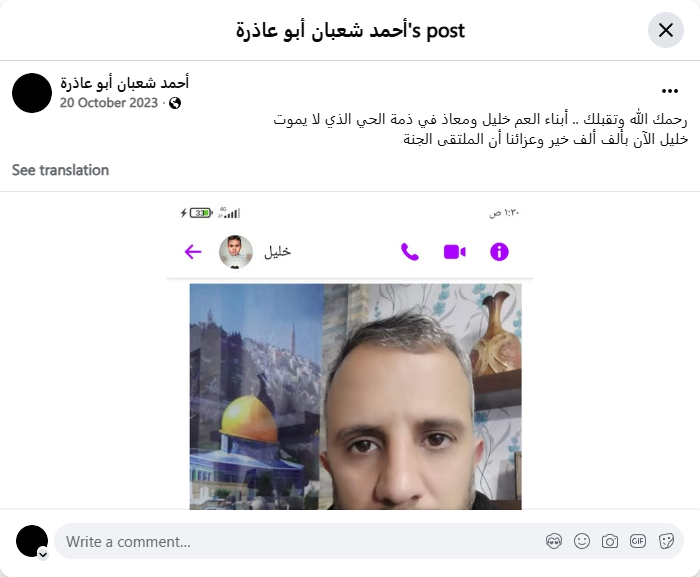Open the poster's black profile picture
Image resolution: width=700 pixels, height=577 pixels.
32,93
